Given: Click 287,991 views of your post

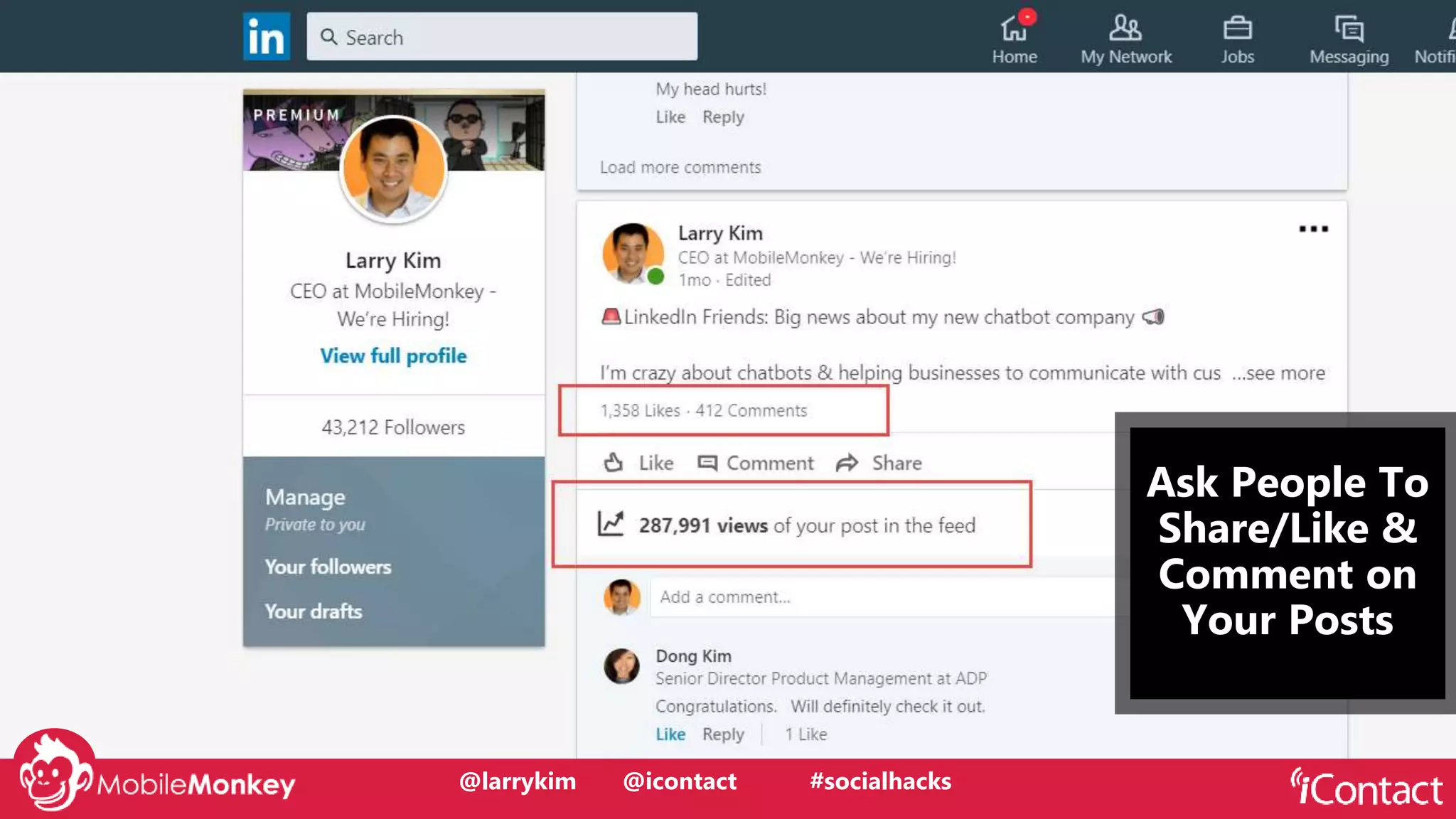Looking at the screenshot, I should pyautogui.click(x=807, y=525).
